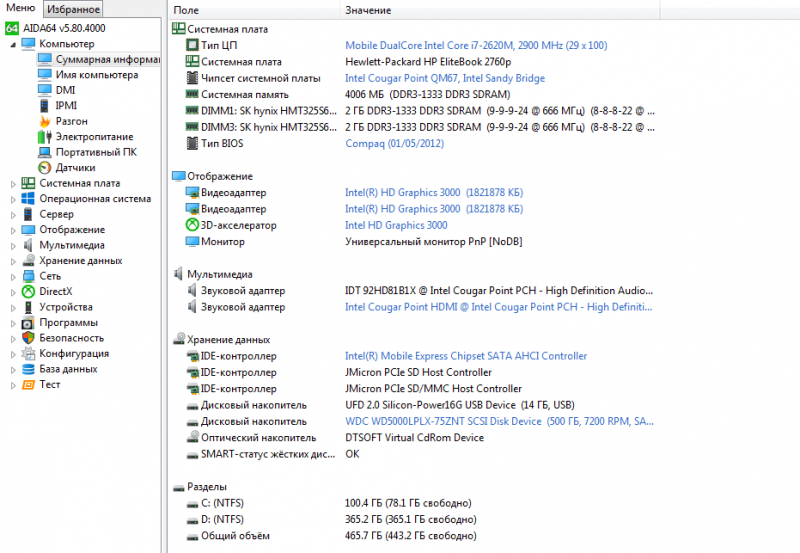Click the AIDA64 v5.80.4000 root icon
800x553 pixels.
12,28
